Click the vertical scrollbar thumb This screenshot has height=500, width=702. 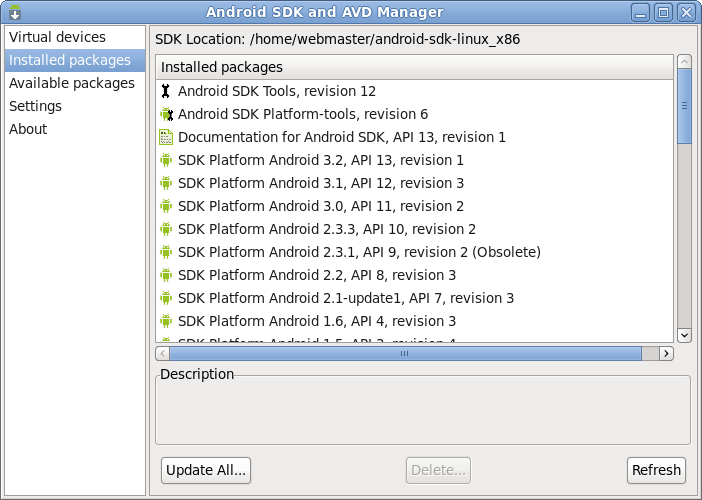pos(684,106)
